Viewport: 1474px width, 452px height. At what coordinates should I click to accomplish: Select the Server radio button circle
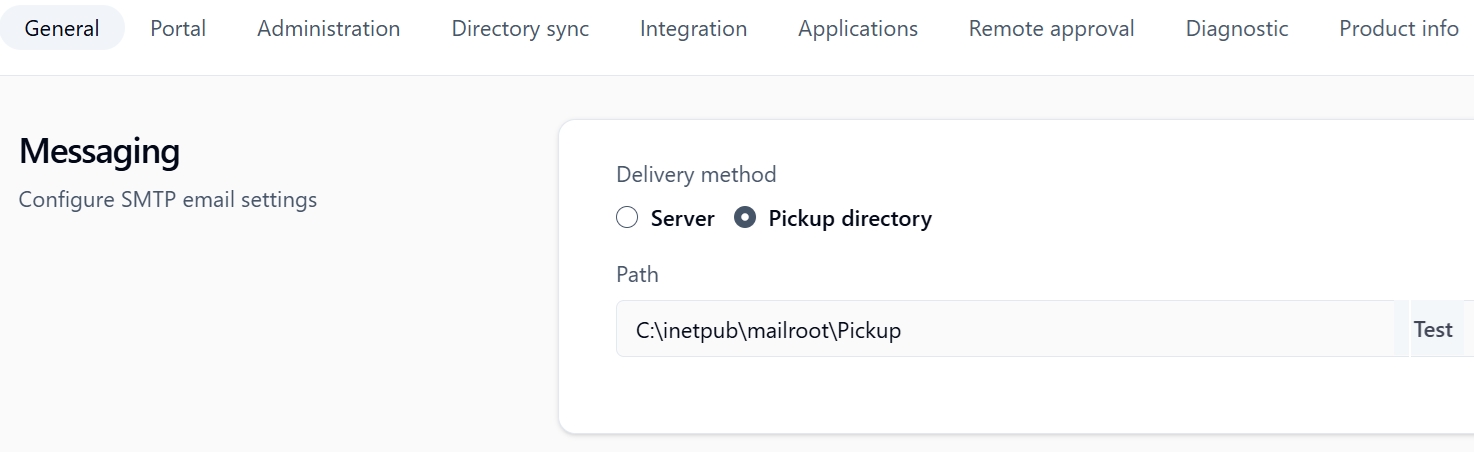point(627,218)
